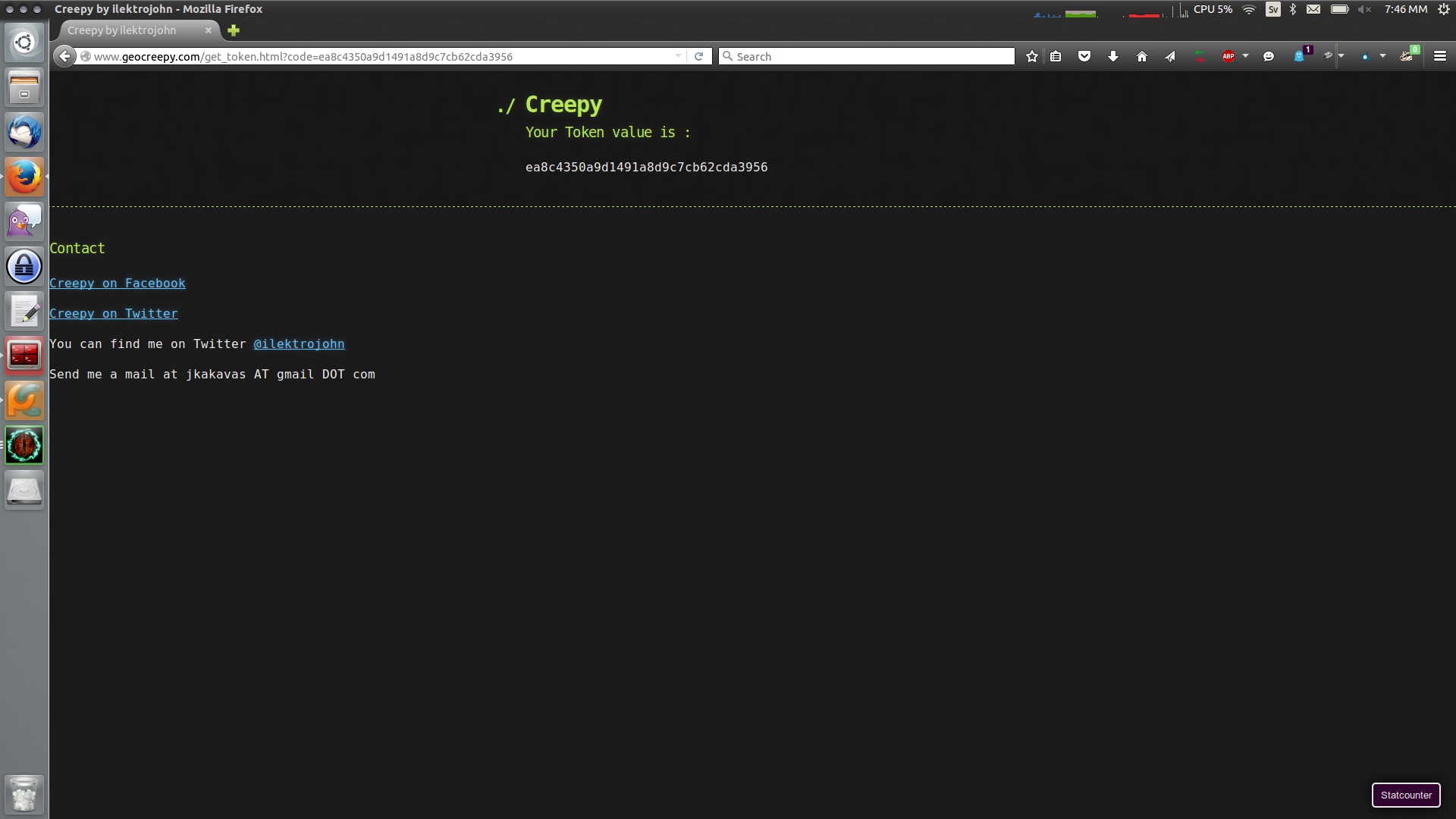Open muted volume indicator

pyautogui.click(x=1365, y=9)
